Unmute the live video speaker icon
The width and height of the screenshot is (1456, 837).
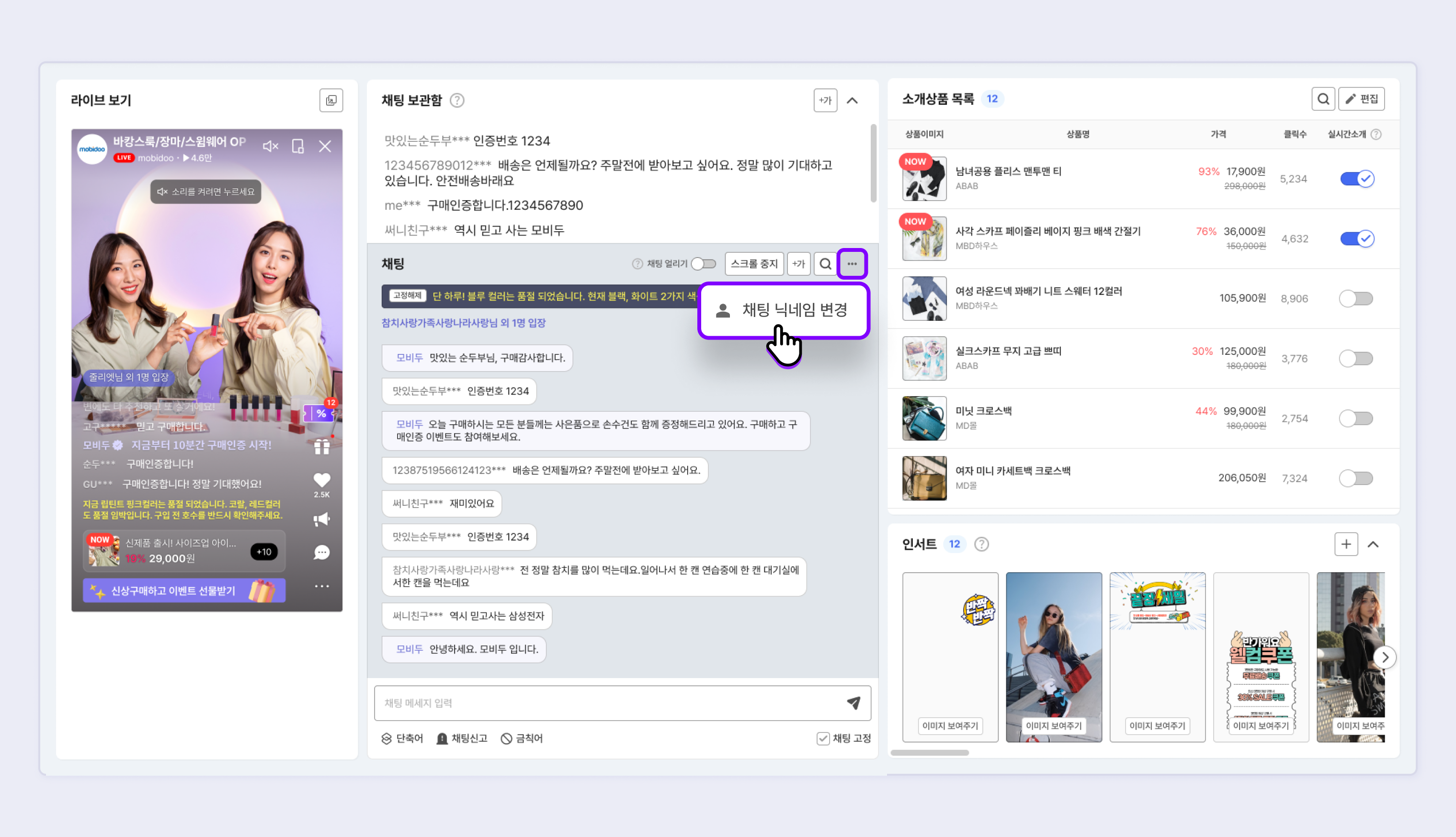coord(270,147)
